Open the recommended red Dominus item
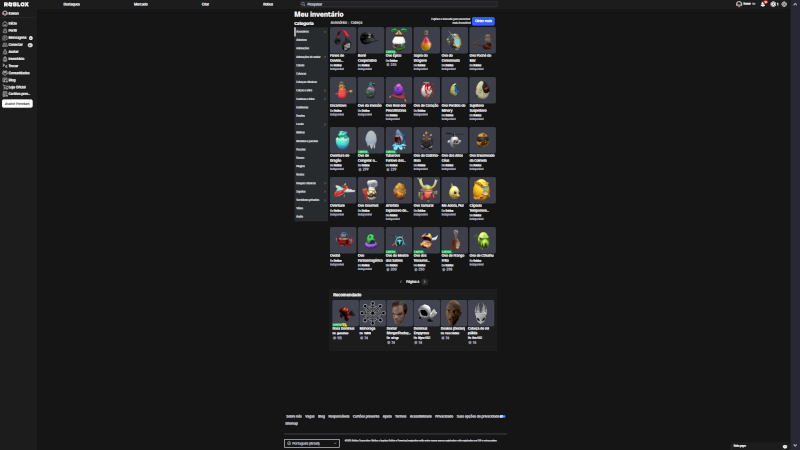This screenshot has height=450, width=800. [x=345, y=313]
